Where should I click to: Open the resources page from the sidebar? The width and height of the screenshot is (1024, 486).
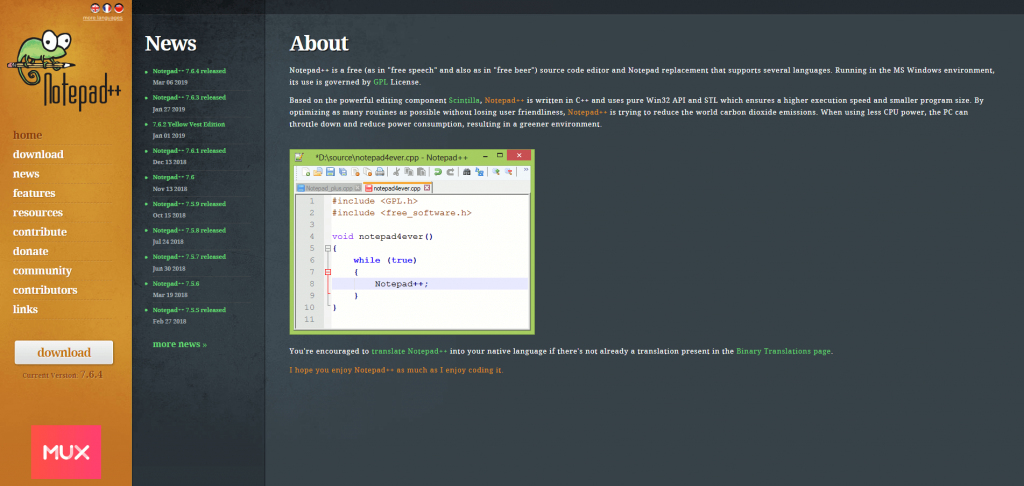tap(38, 212)
